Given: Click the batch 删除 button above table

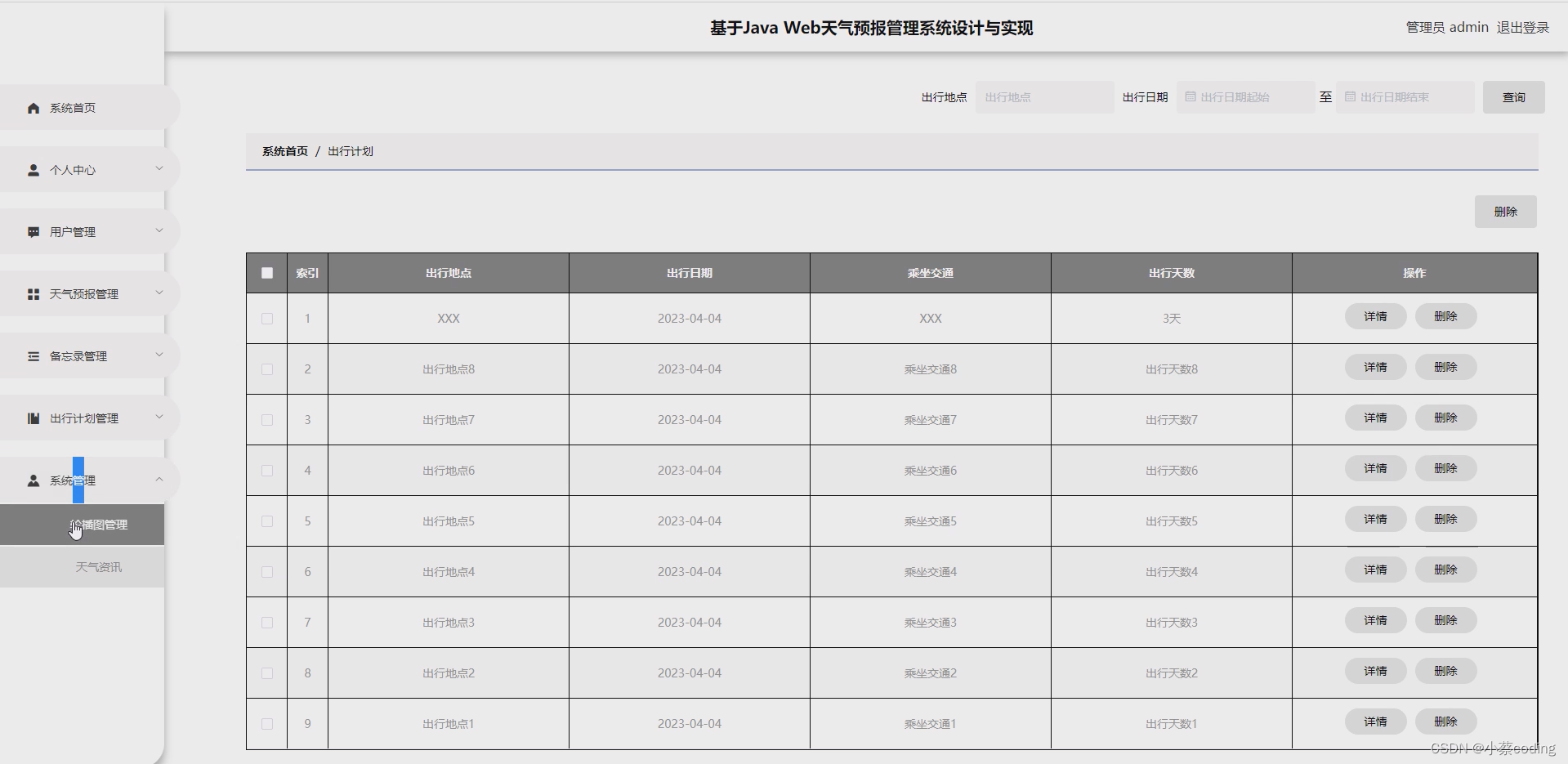Looking at the screenshot, I should [1505, 212].
